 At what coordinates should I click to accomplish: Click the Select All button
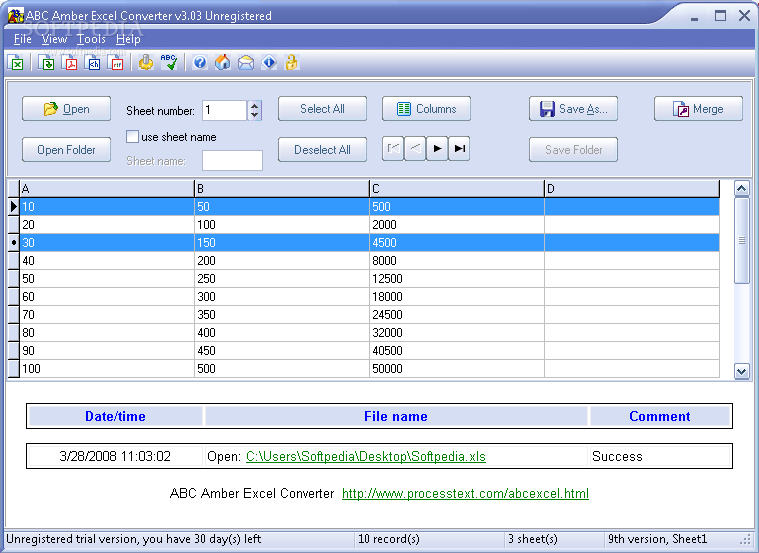pos(322,108)
